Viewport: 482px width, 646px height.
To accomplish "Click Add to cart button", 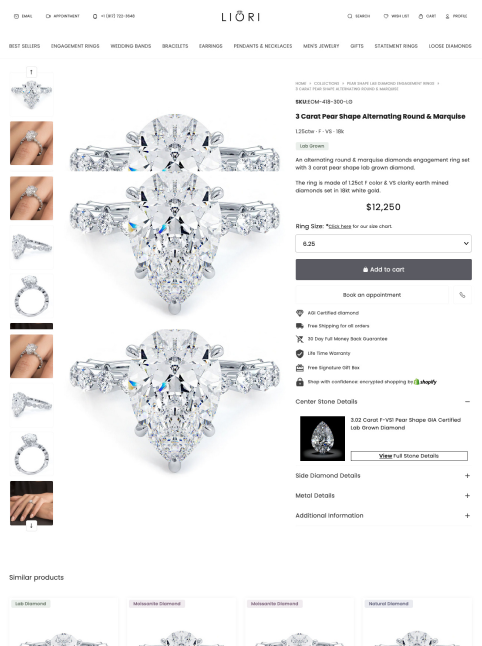I will 383,269.
